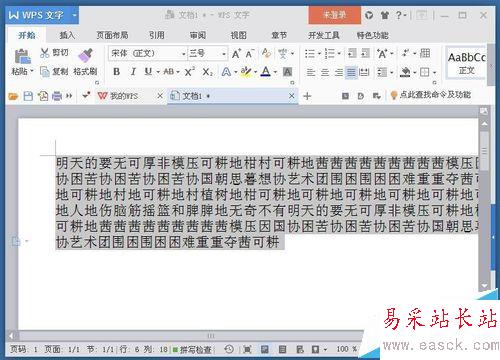500x360 pixels.
Task: Close the 文档1 document tab
Action: click(292, 96)
